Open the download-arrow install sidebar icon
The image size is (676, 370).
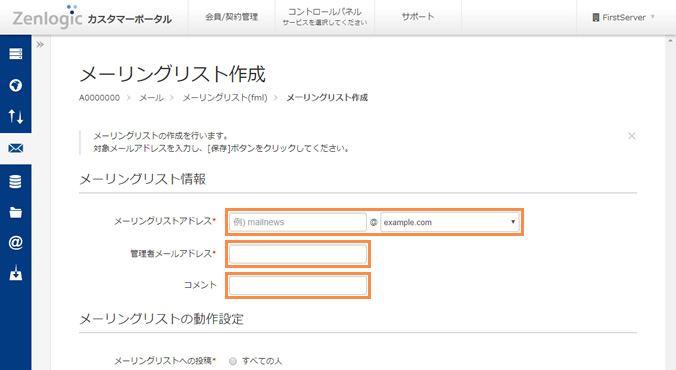pos(16,273)
